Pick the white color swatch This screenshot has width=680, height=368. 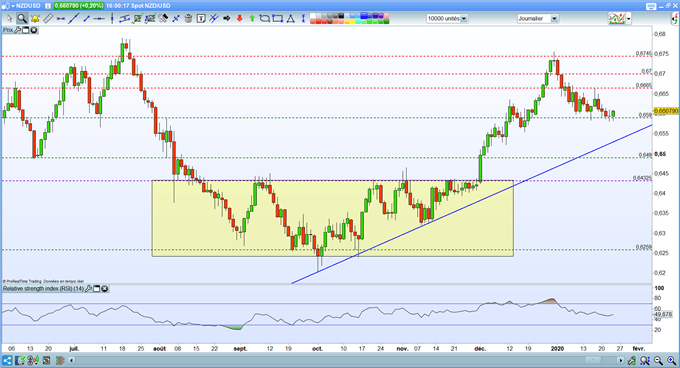[313, 16]
